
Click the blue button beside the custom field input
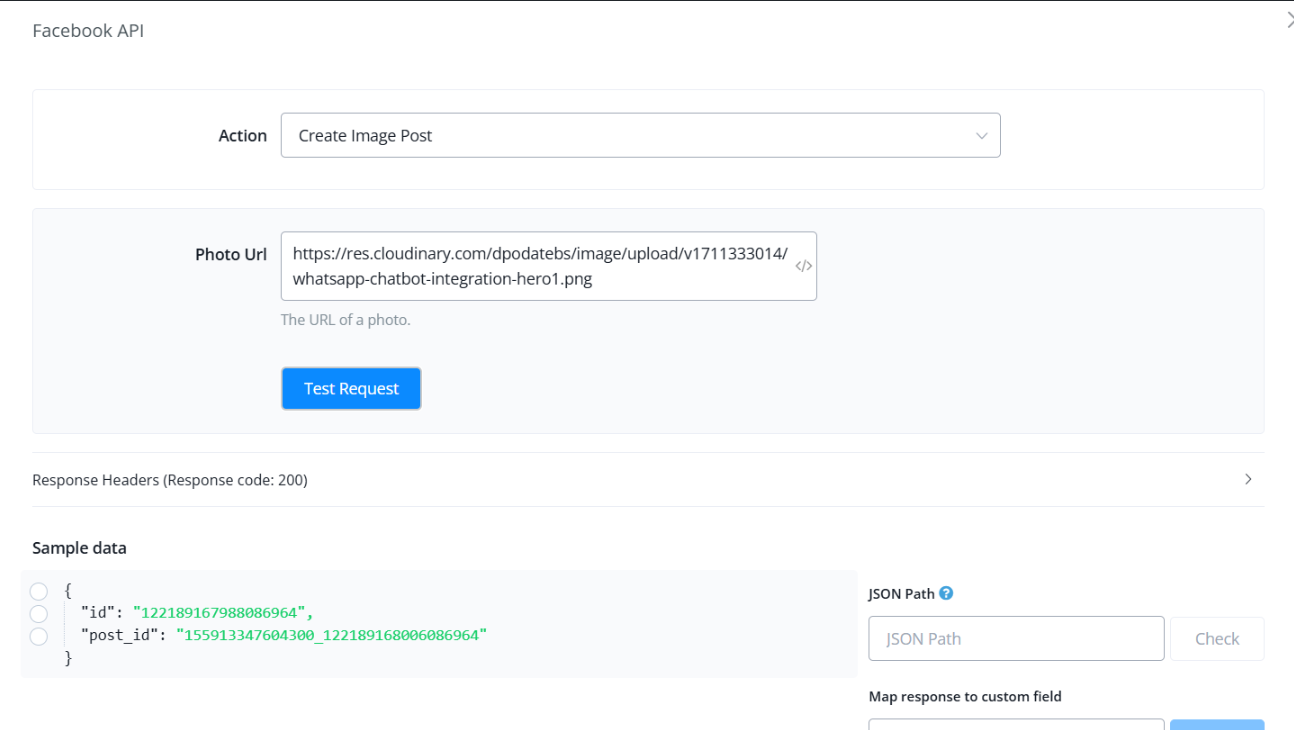[x=1216, y=724]
